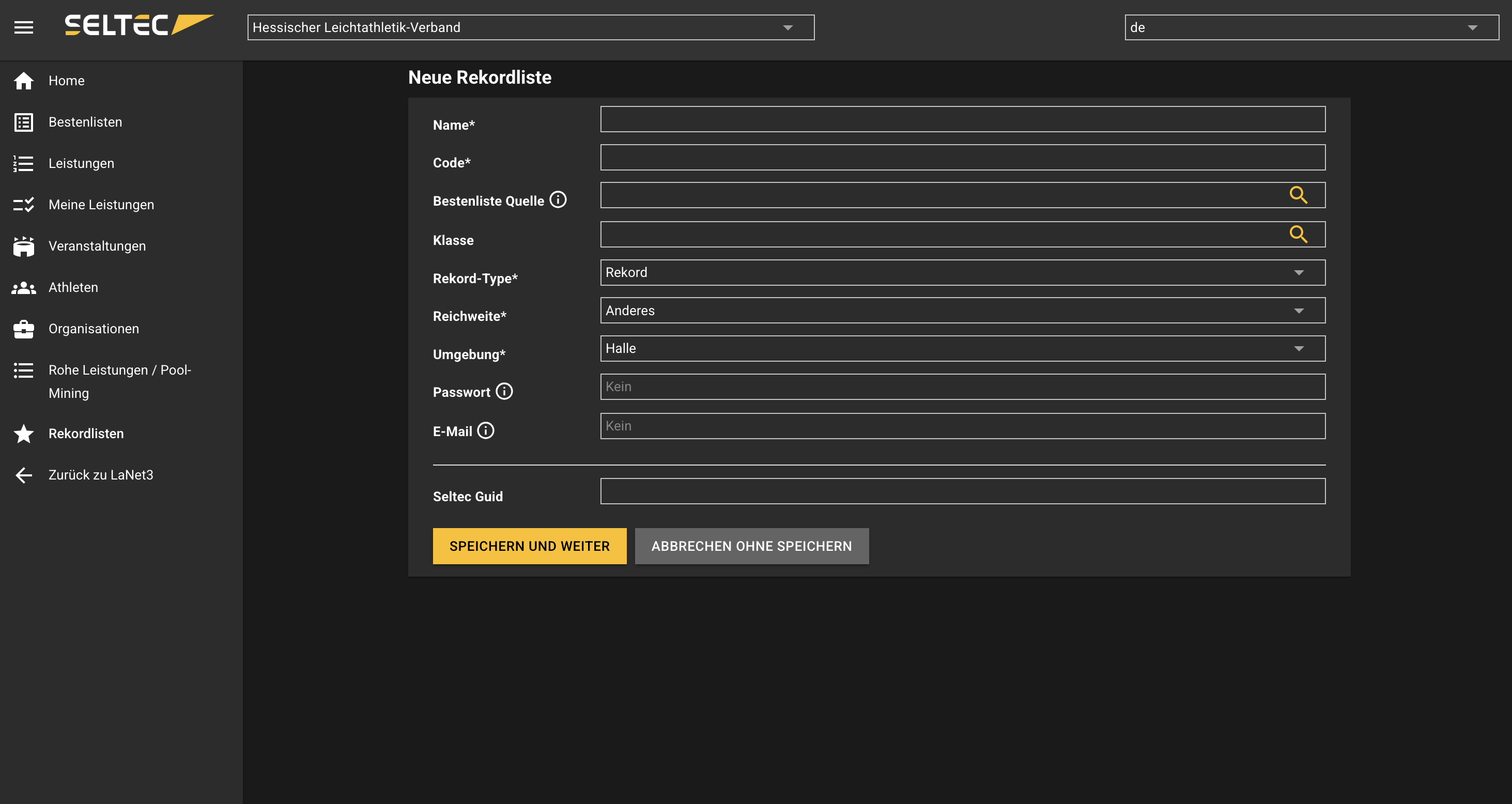Show info for Bestenliste Quelle
1512x804 pixels.
(x=558, y=200)
